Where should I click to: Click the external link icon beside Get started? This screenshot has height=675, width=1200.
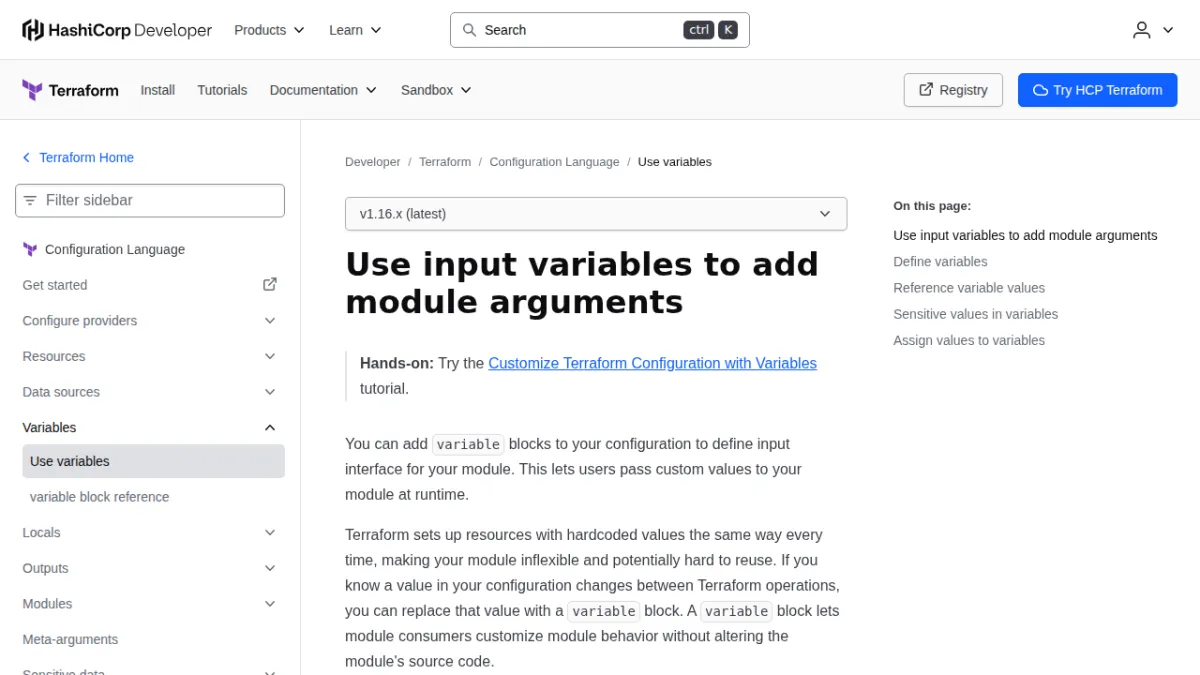pos(270,284)
